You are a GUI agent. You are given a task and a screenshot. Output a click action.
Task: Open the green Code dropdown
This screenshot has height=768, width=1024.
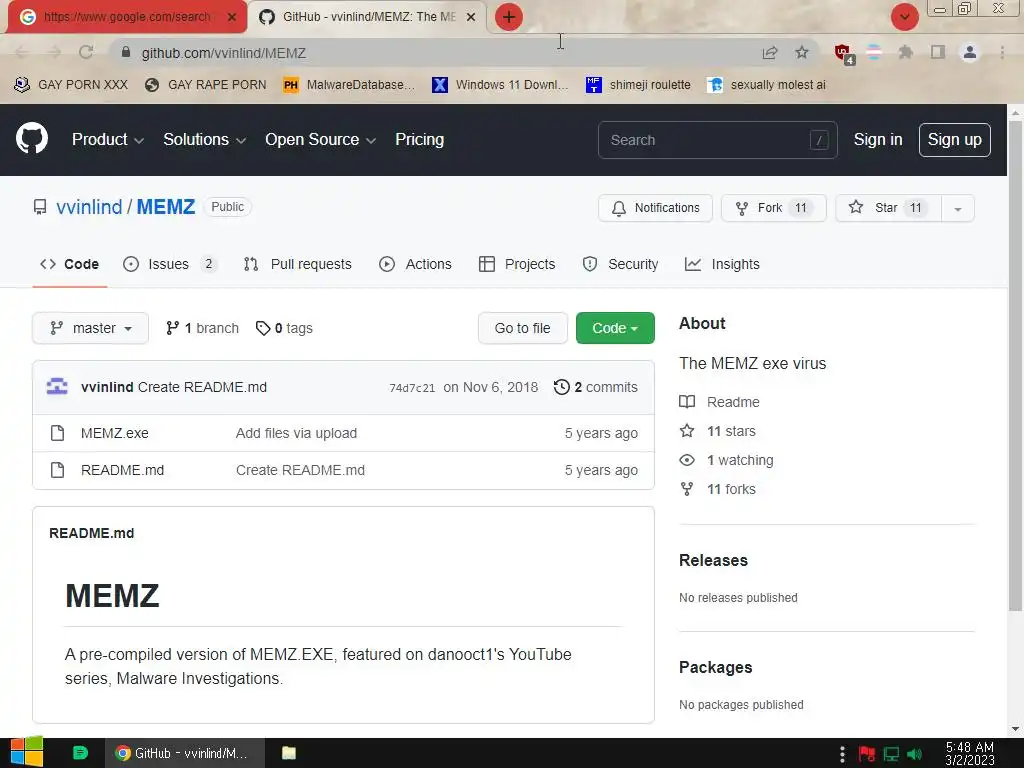tap(615, 328)
